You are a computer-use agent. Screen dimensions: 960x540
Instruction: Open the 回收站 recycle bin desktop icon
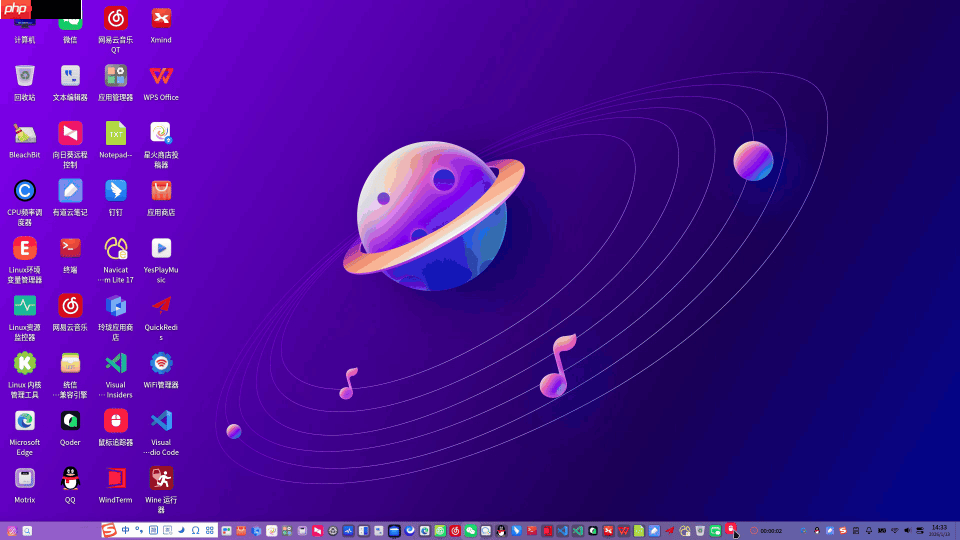[25, 76]
